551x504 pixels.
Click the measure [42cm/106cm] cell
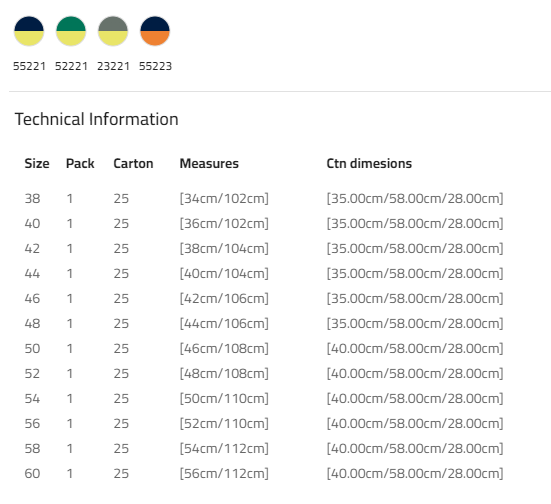224,298
